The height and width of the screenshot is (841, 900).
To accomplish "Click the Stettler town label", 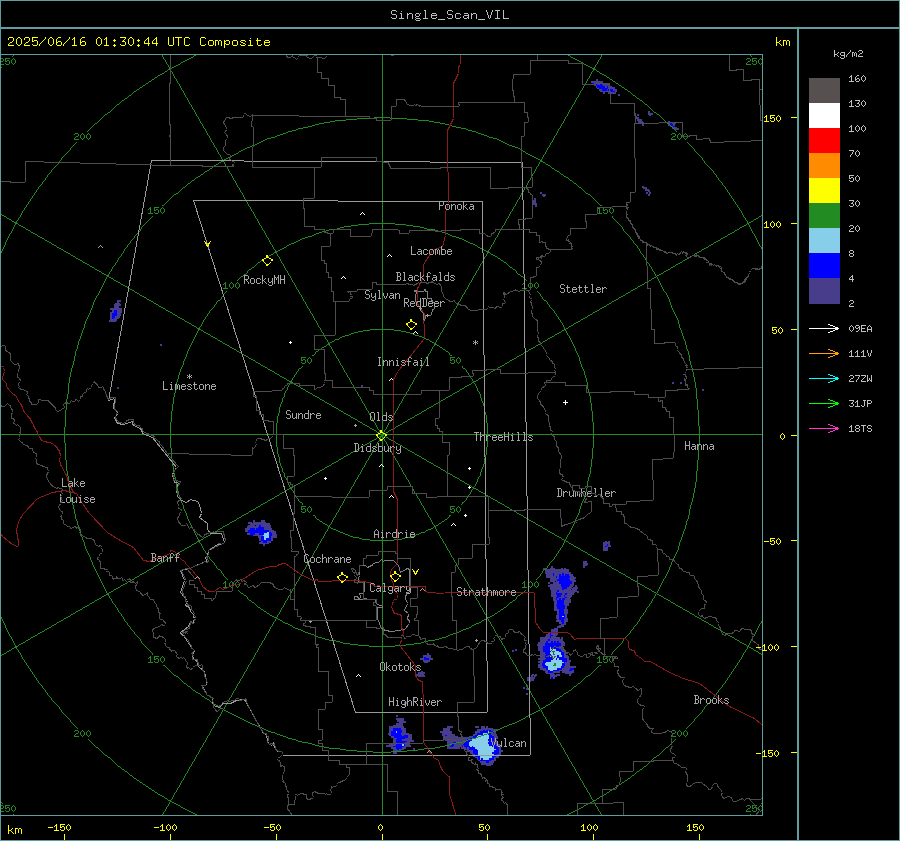I will point(583,289).
